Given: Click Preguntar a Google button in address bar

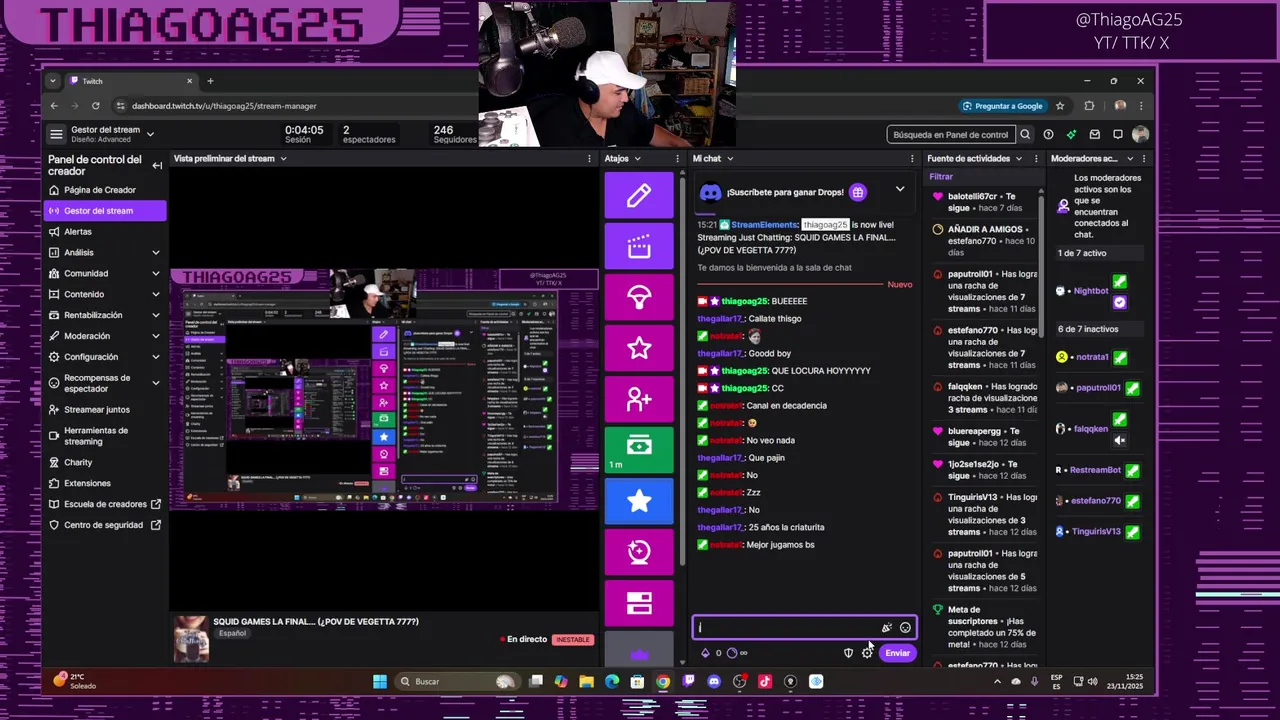Looking at the screenshot, I should [x=1003, y=106].
